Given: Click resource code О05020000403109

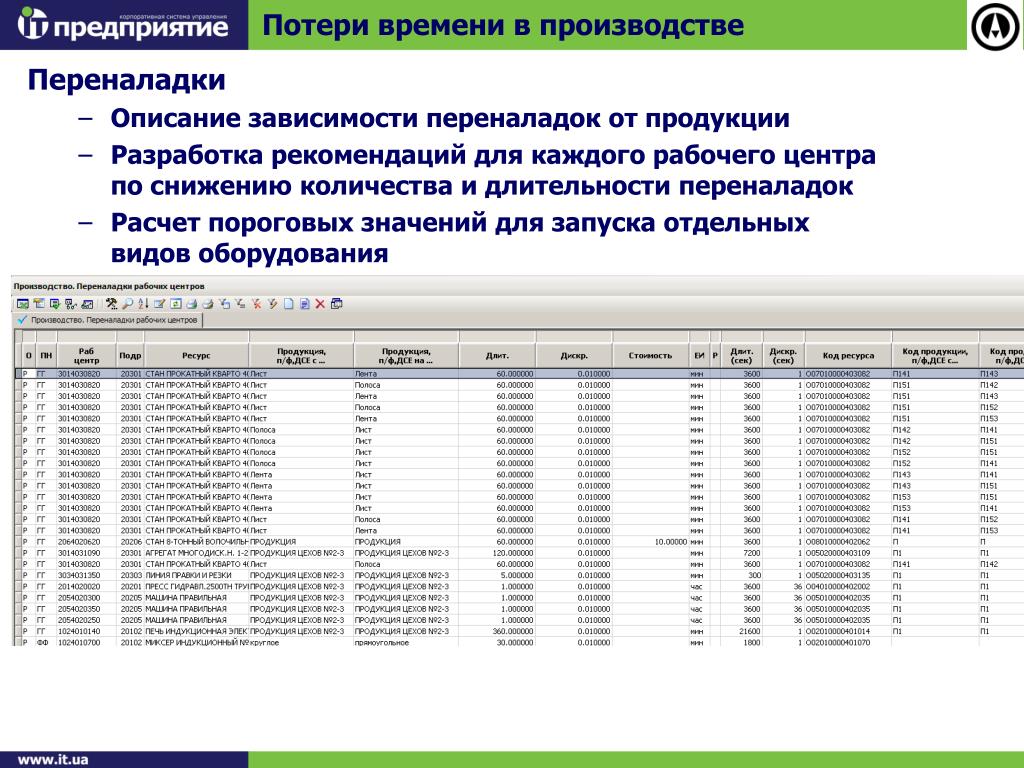Looking at the screenshot, I should [x=838, y=553].
